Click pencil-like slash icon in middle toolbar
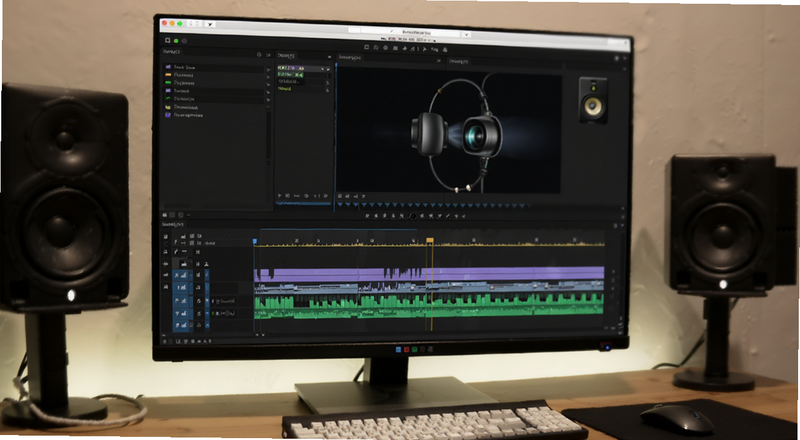The width and height of the screenshot is (800, 440). [447, 216]
